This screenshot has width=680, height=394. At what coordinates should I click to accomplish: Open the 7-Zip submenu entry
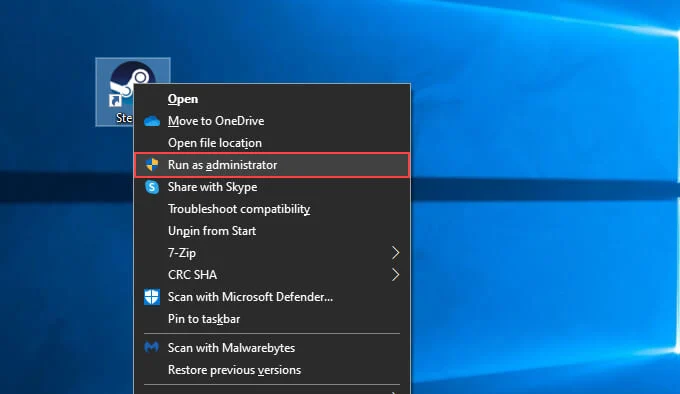[272, 253]
